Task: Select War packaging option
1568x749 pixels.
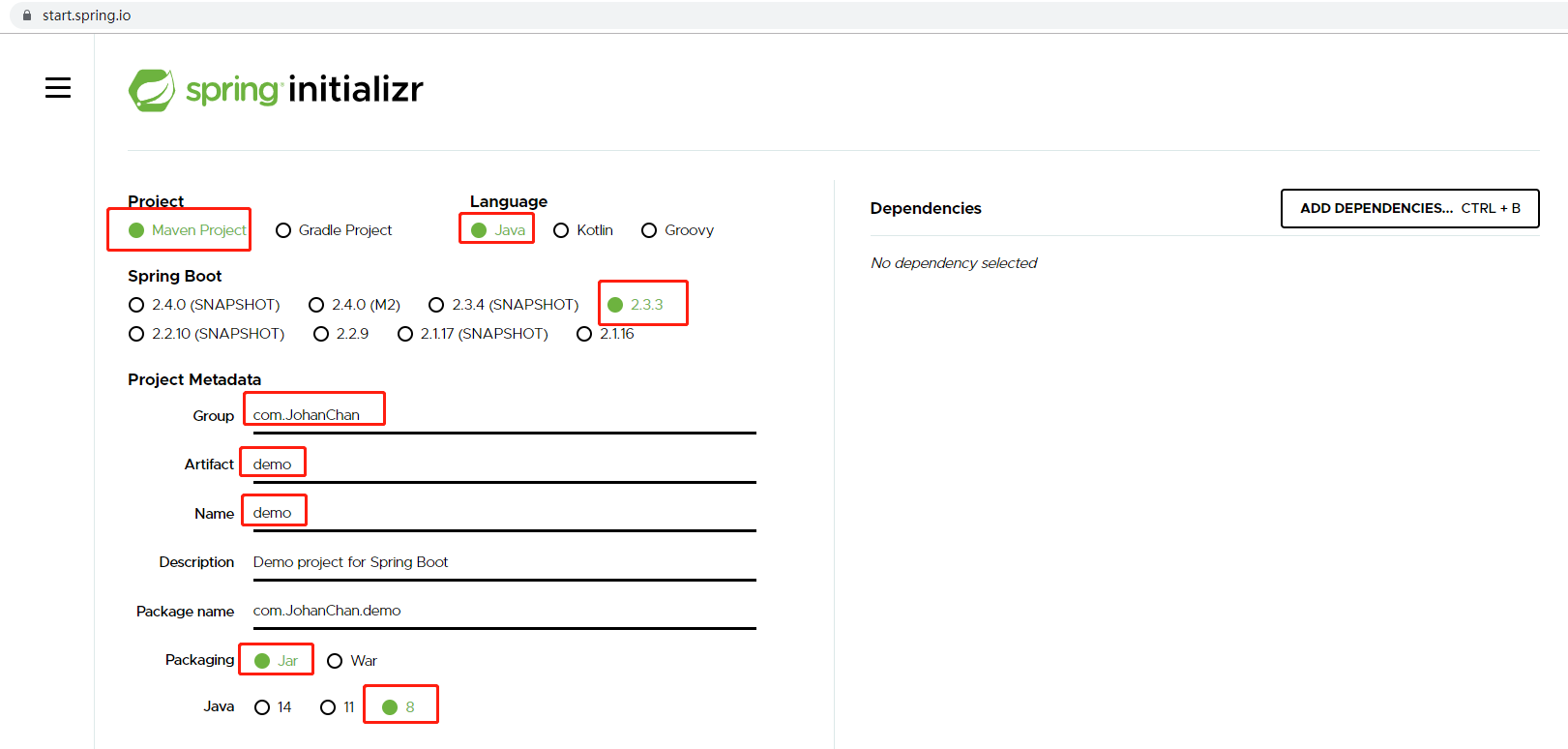Action: (x=352, y=661)
